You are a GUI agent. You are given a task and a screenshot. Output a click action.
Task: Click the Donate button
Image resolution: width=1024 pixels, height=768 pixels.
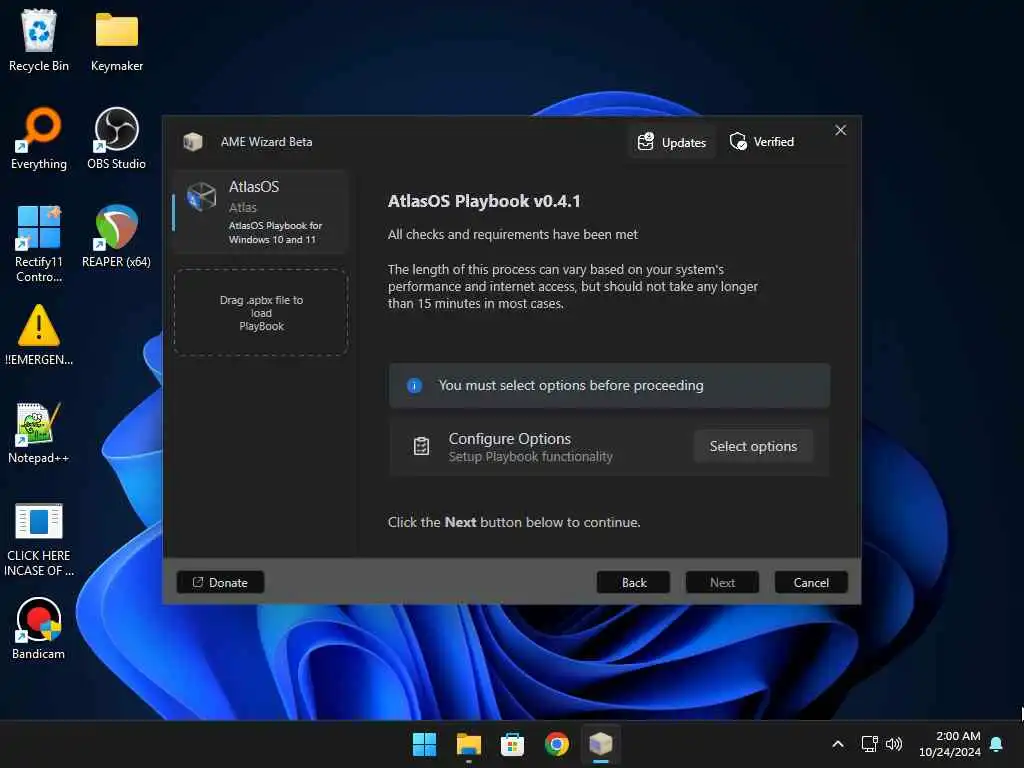point(220,583)
